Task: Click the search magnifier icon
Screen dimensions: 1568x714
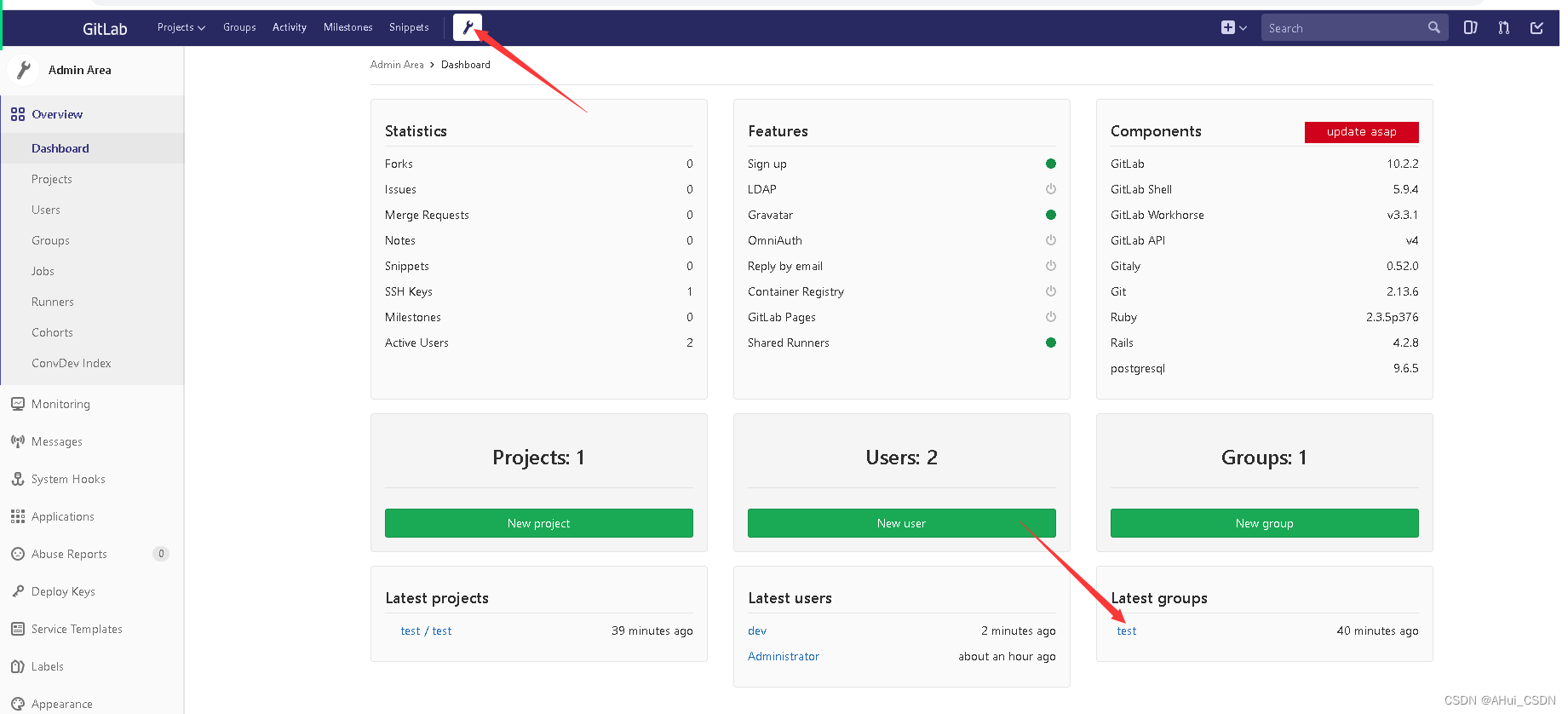Action: click(x=1434, y=28)
